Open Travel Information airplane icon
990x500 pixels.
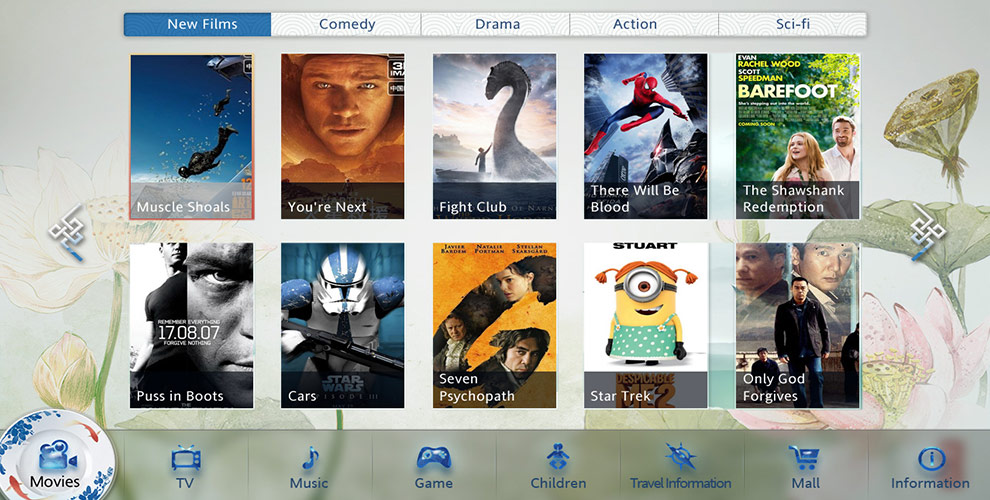(680, 458)
